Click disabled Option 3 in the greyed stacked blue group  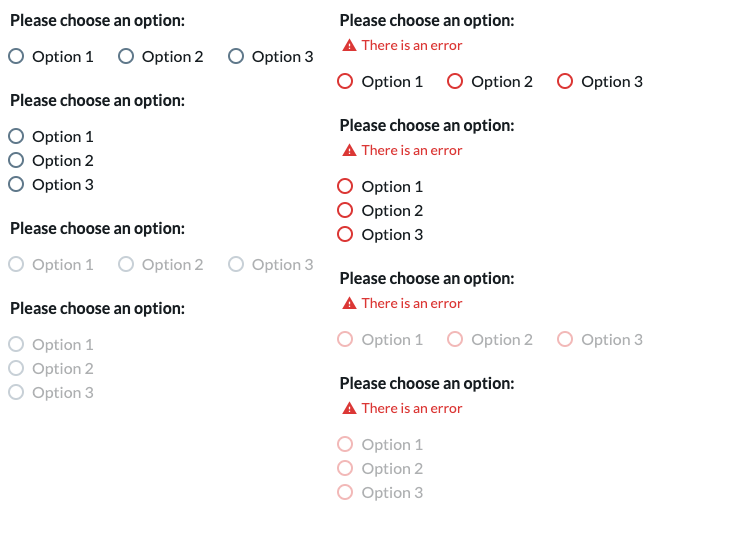pos(16,392)
